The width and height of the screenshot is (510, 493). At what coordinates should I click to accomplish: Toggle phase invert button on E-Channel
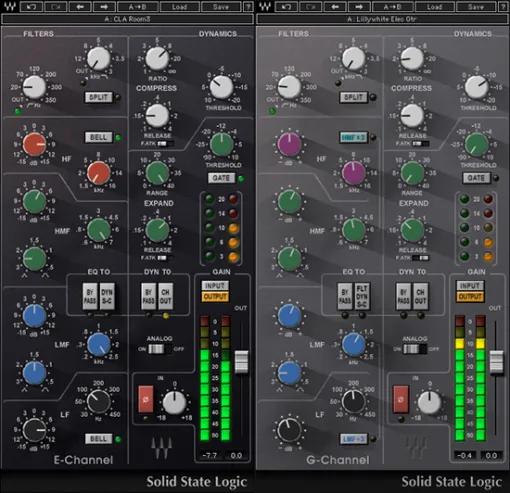[x=146, y=399]
